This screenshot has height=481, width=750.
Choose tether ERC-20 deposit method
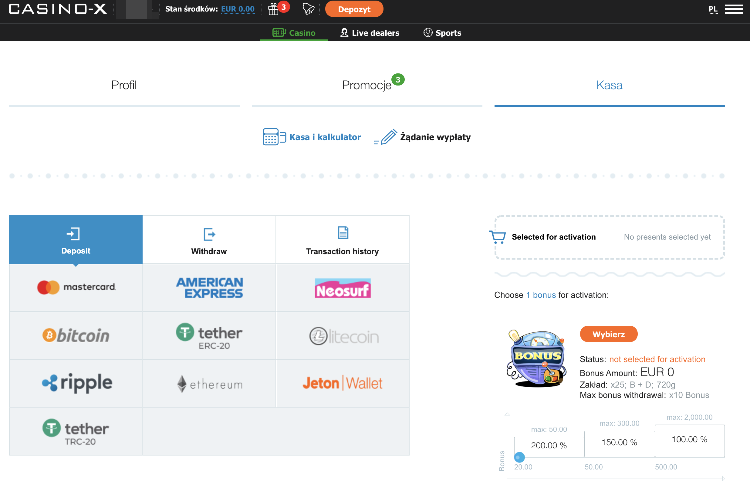tap(209, 336)
